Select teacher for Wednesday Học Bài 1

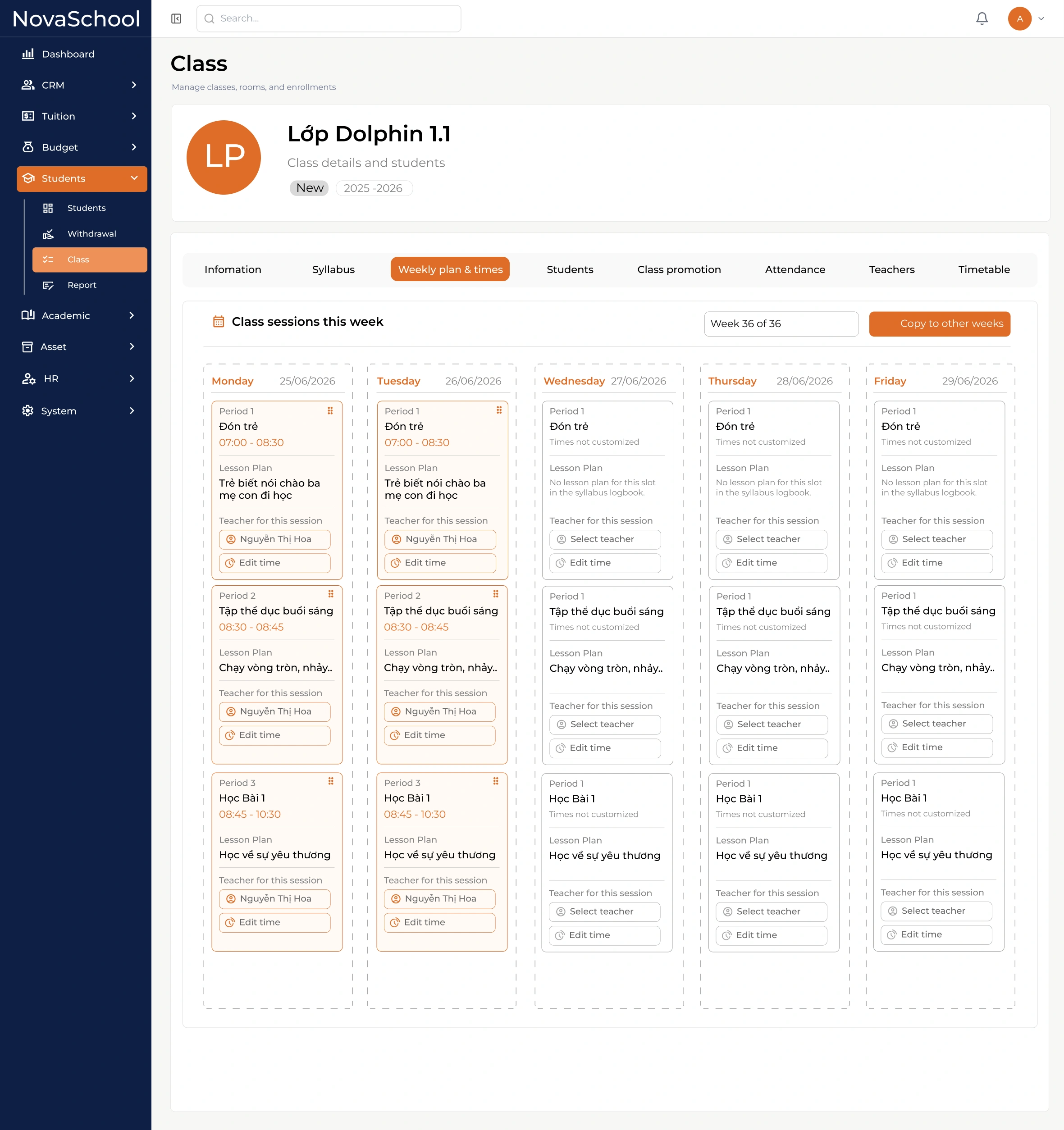(604, 912)
